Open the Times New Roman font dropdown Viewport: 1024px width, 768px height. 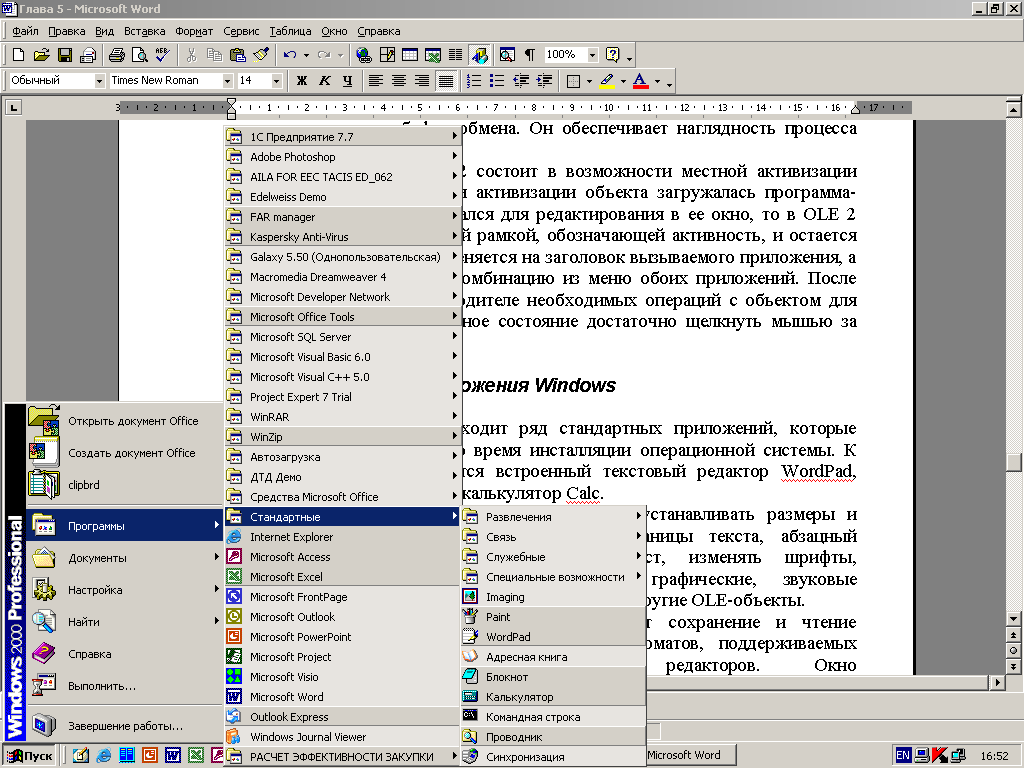(227, 80)
